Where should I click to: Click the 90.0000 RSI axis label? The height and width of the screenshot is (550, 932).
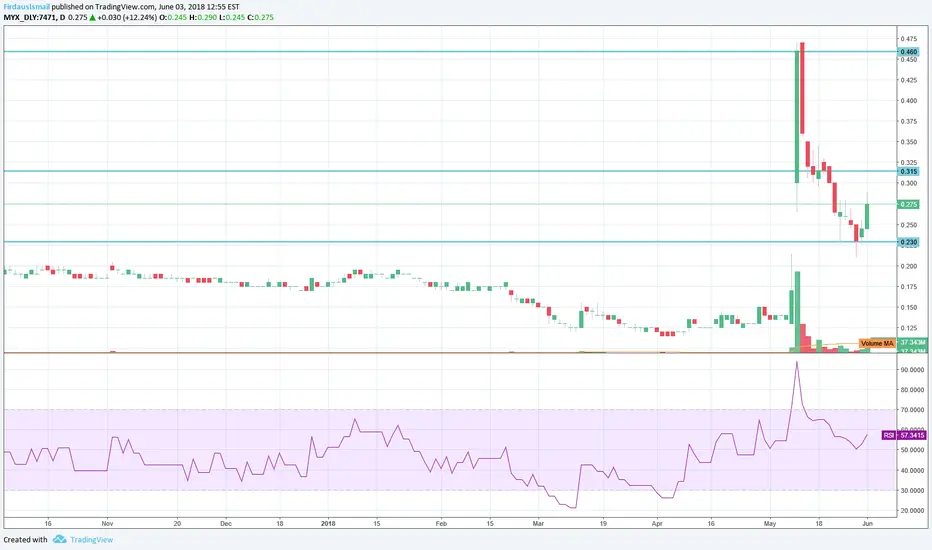tap(912, 369)
